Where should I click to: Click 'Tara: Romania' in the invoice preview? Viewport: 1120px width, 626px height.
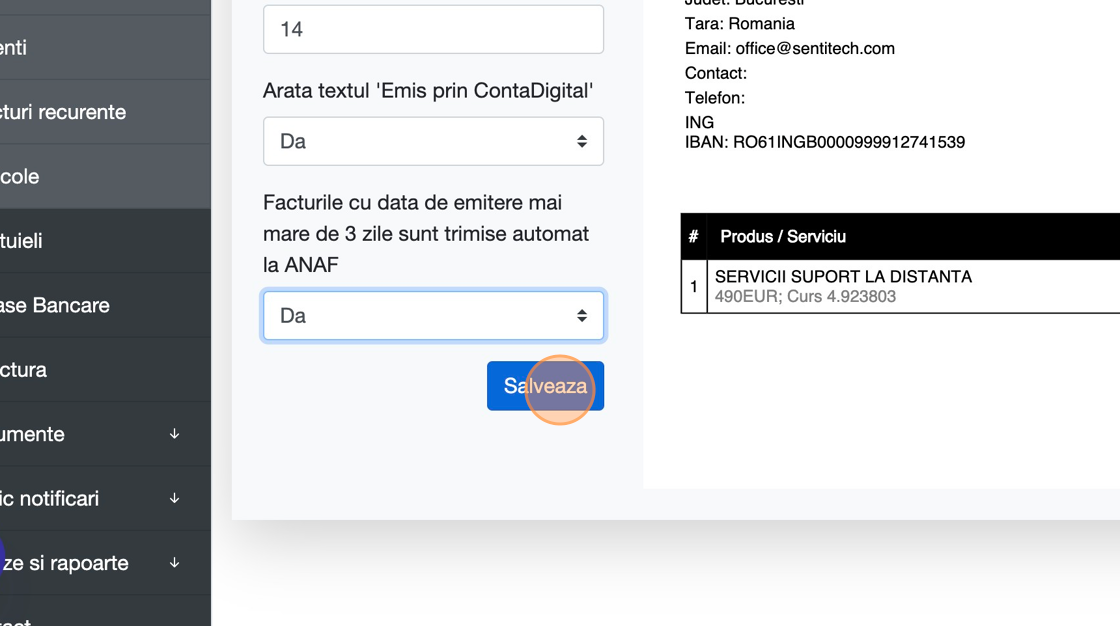[x=740, y=24]
